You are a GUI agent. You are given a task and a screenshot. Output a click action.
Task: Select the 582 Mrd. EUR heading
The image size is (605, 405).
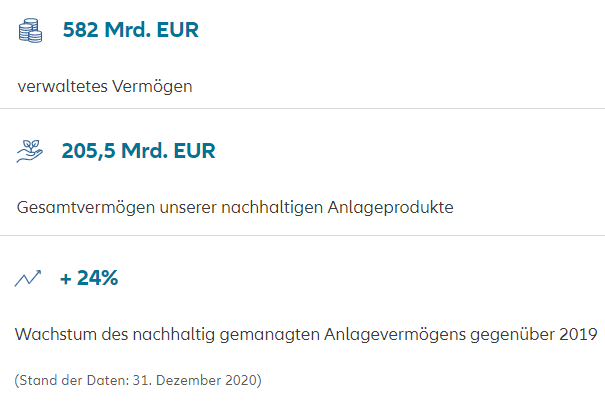pyautogui.click(x=131, y=30)
